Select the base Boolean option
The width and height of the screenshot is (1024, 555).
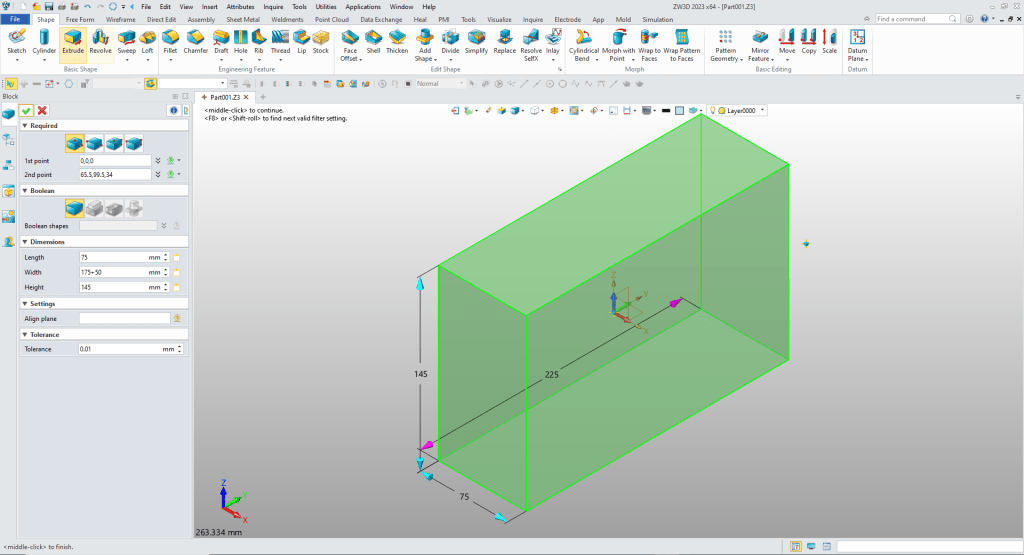[74, 208]
